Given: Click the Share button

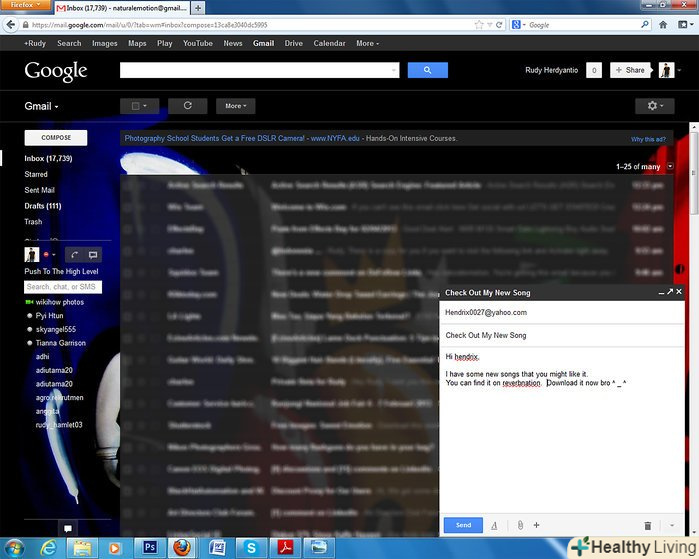Looking at the screenshot, I should [630, 70].
